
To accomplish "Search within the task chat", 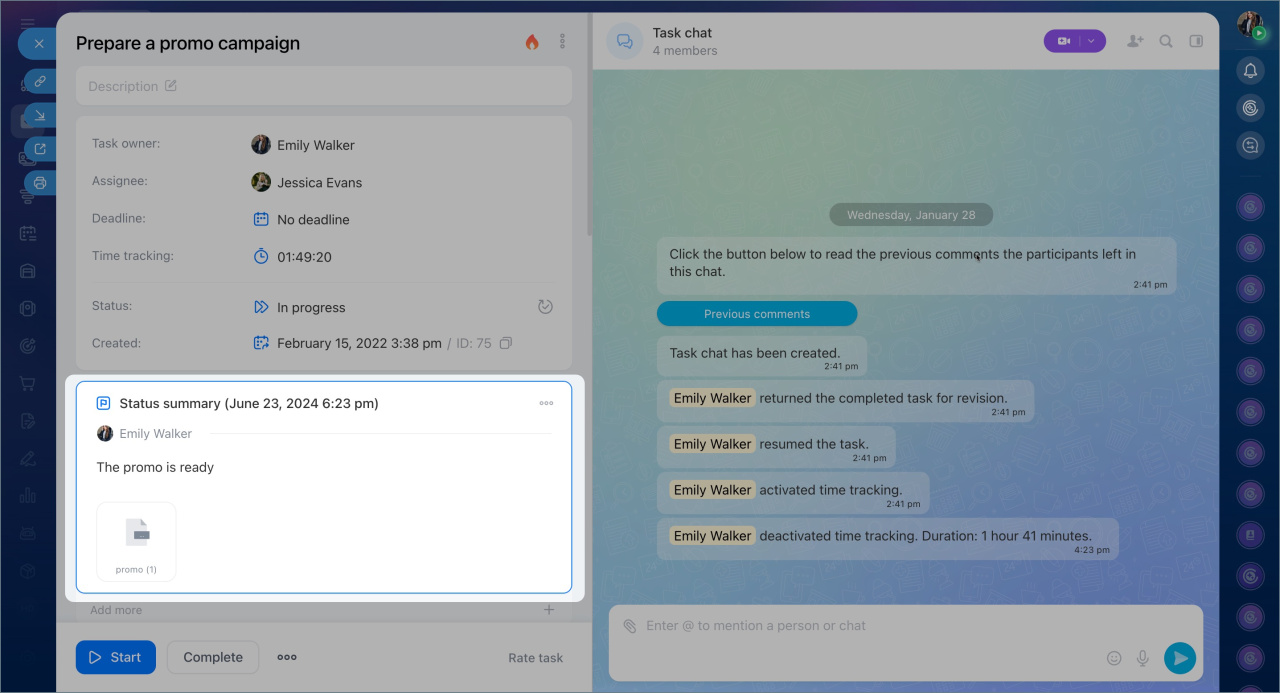I will 1166,41.
